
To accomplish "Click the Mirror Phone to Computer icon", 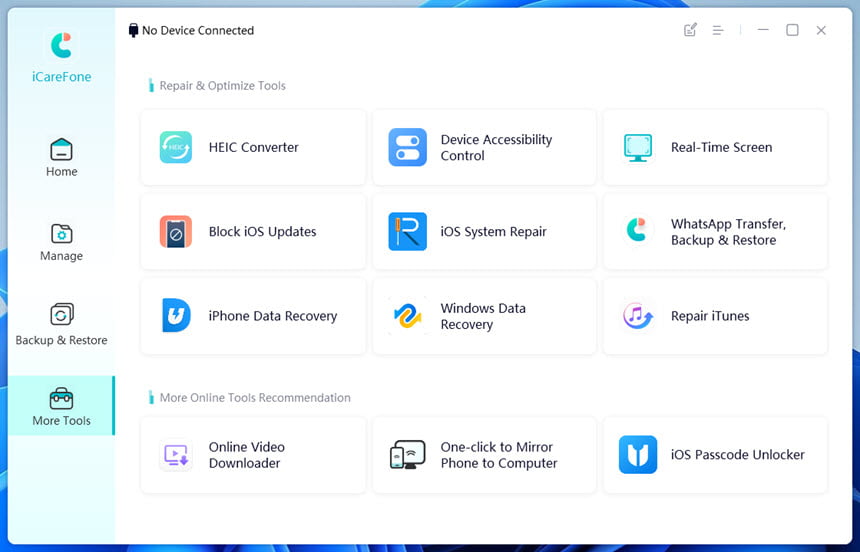I will coord(408,455).
